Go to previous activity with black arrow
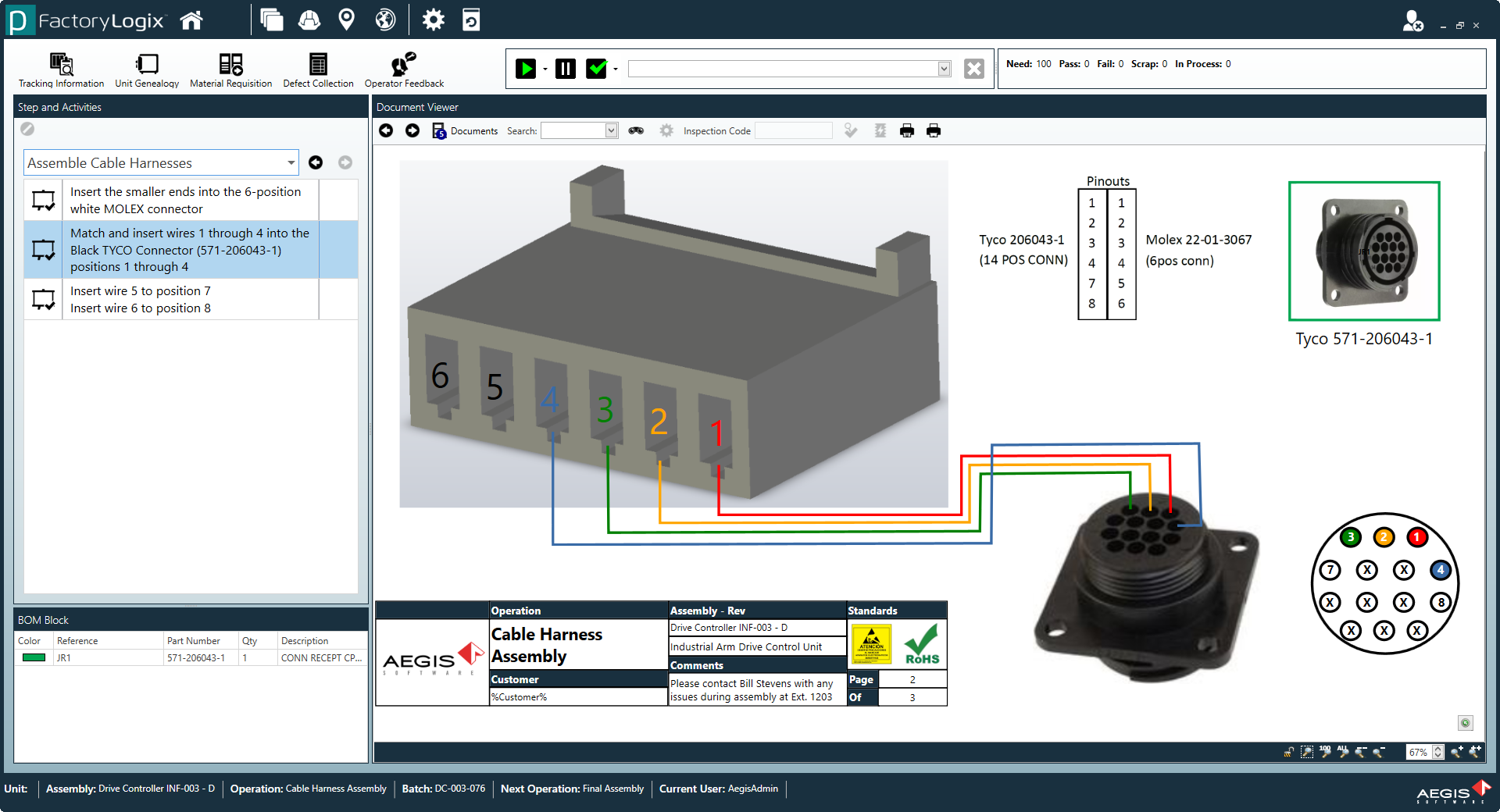The image size is (1500, 812). coord(316,162)
